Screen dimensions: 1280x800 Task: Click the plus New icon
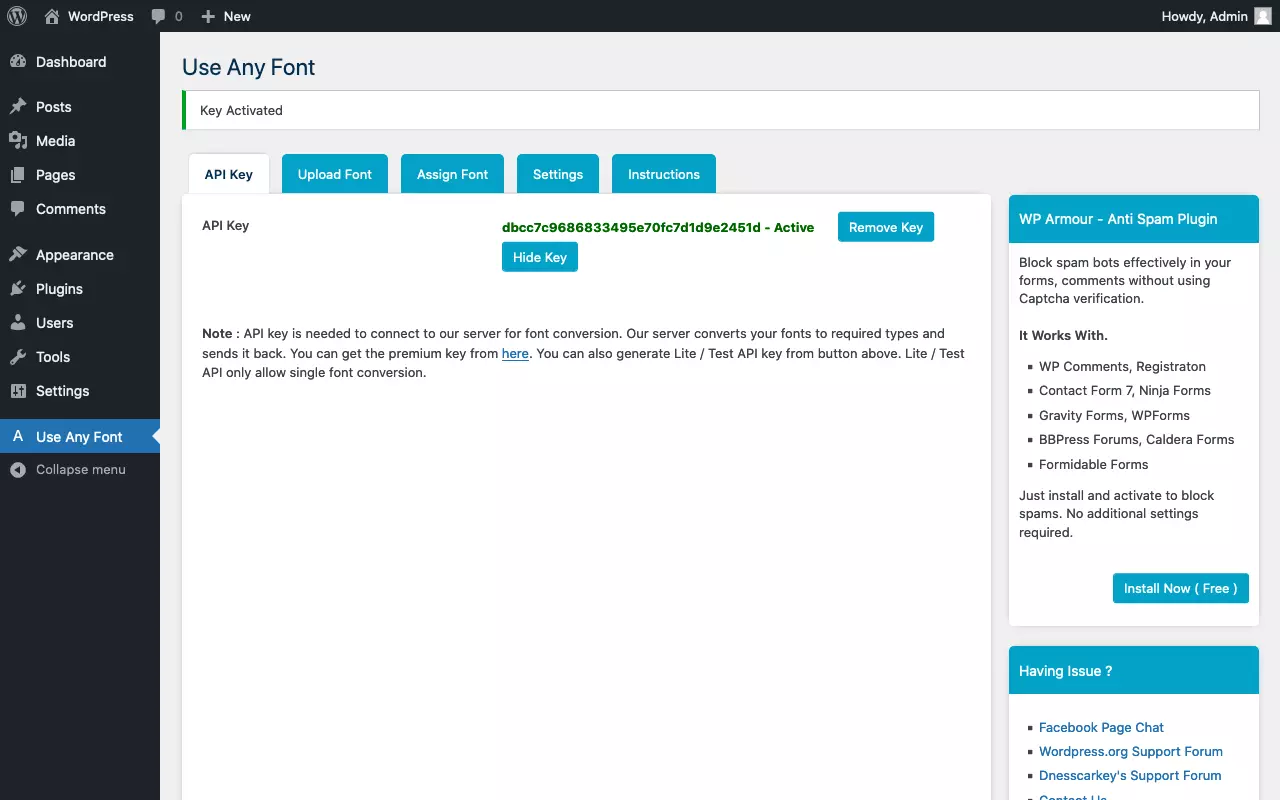tap(208, 16)
